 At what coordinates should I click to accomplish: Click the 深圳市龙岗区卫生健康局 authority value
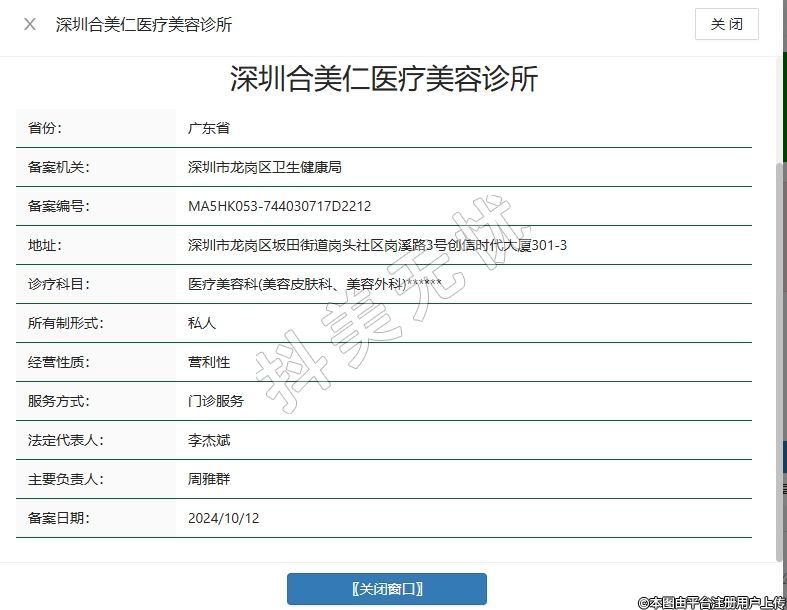tap(265, 168)
